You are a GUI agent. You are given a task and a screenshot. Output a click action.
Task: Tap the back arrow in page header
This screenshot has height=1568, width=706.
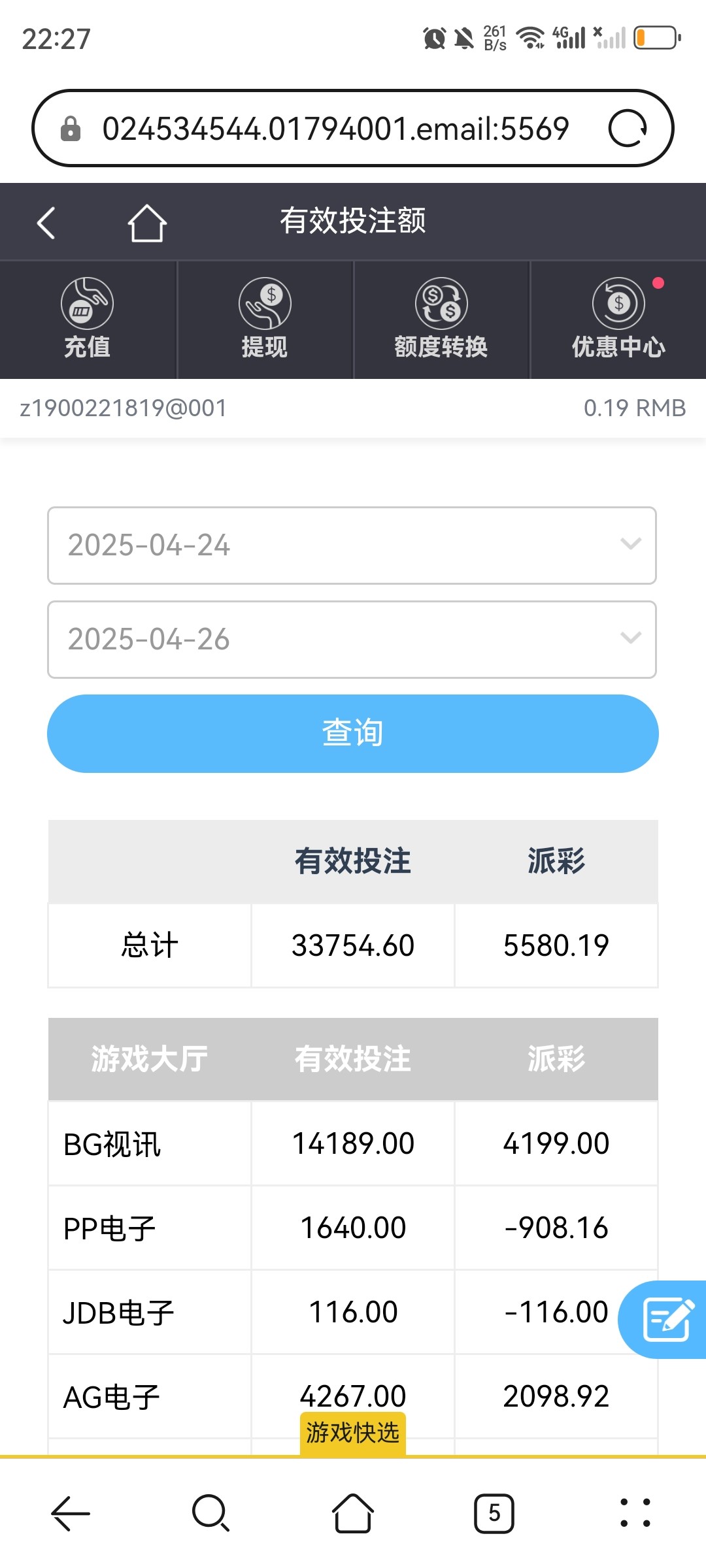pyautogui.click(x=46, y=223)
